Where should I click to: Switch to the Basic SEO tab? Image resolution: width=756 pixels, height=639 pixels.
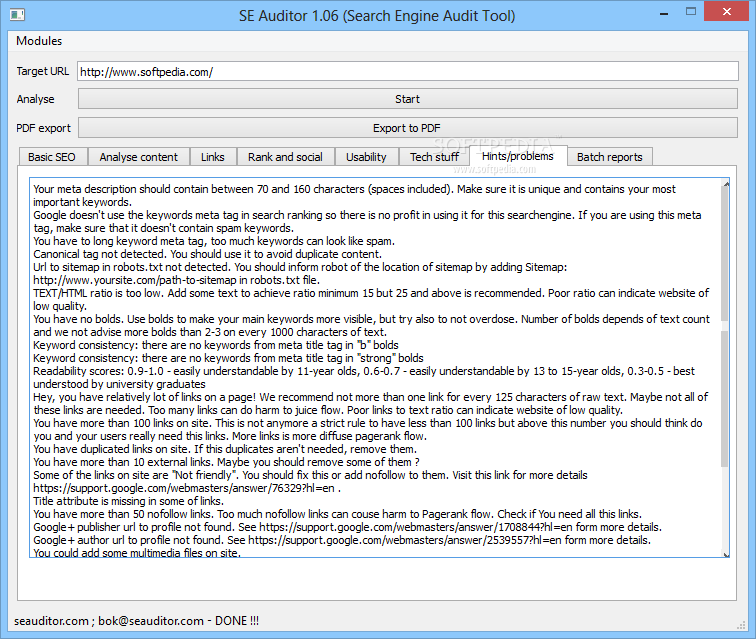pos(52,157)
